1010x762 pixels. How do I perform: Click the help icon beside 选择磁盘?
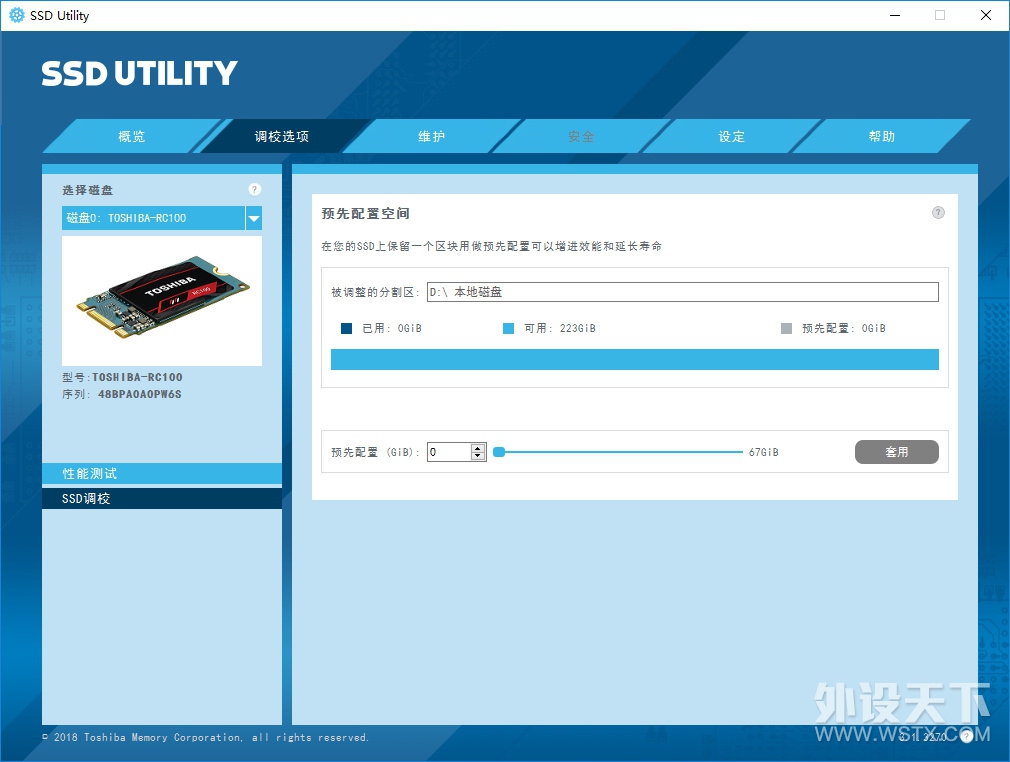click(254, 189)
